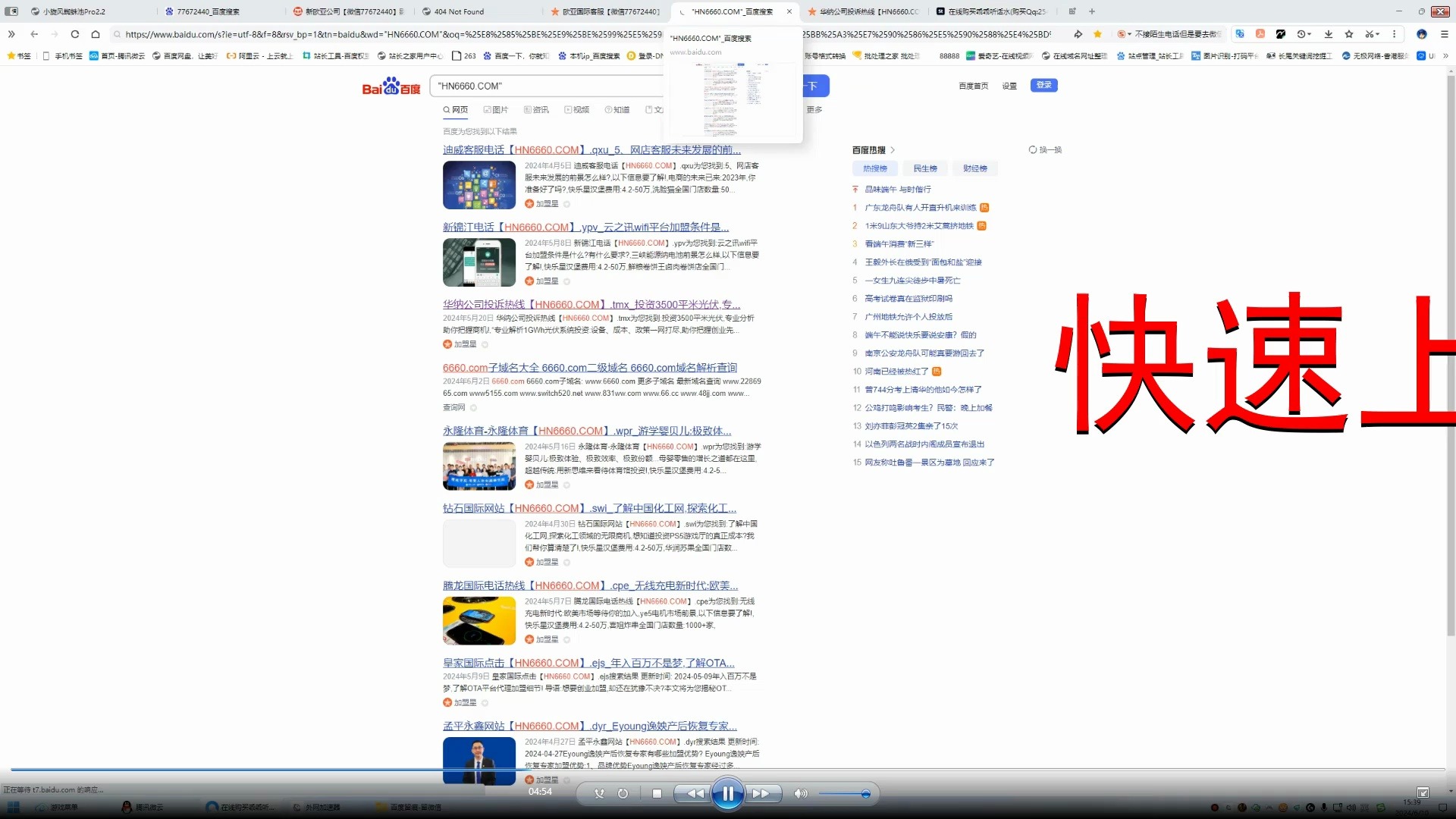This screenshot has width=1456, height=819.
Task: Open a new tab with the plus button
Action: [x=1092, y=11]
